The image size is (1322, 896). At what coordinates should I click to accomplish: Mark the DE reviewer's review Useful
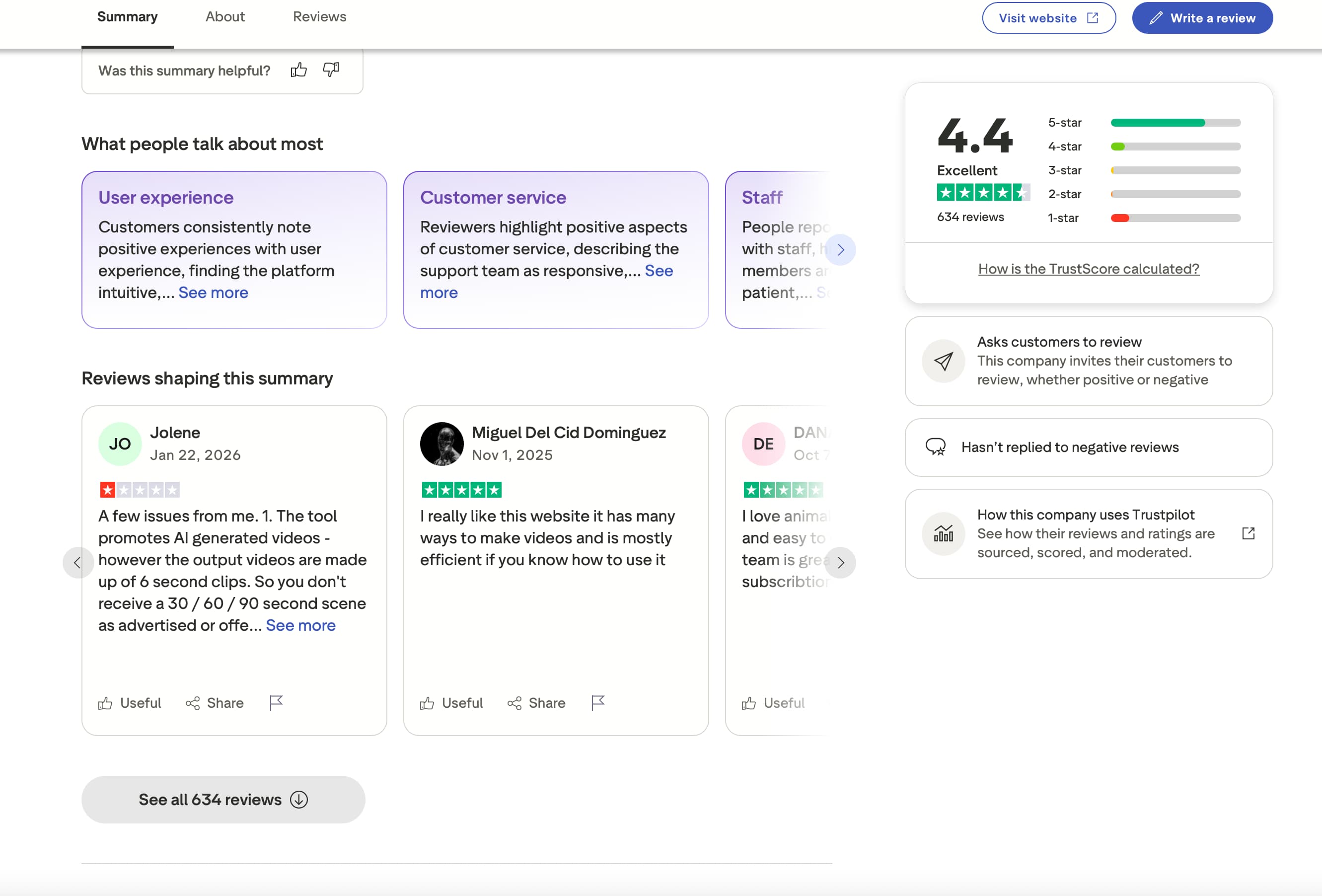click(x=773, y=703)
